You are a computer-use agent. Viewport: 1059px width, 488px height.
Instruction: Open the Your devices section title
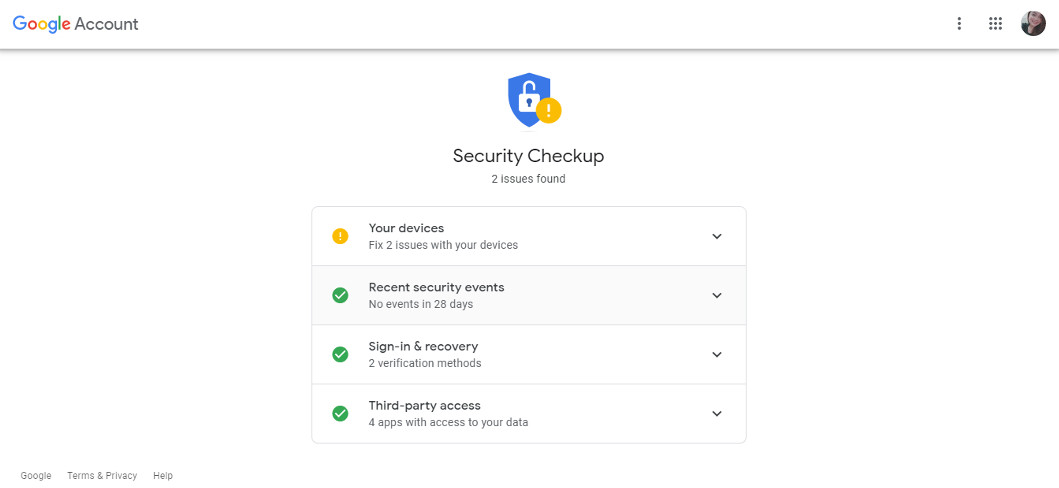[x=406, y=228]
